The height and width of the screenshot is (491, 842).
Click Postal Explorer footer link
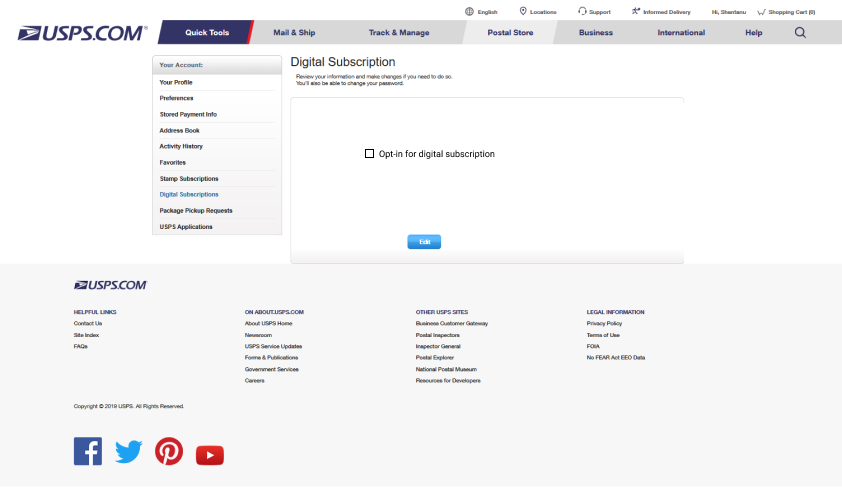point(434,358)
